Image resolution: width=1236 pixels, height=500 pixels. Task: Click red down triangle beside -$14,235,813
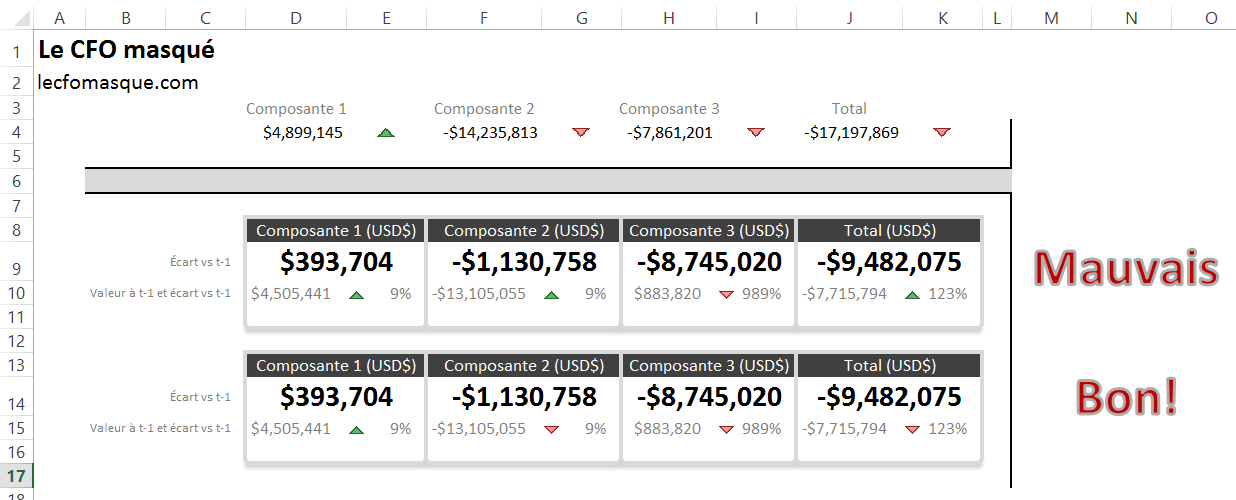click(581, 133)
